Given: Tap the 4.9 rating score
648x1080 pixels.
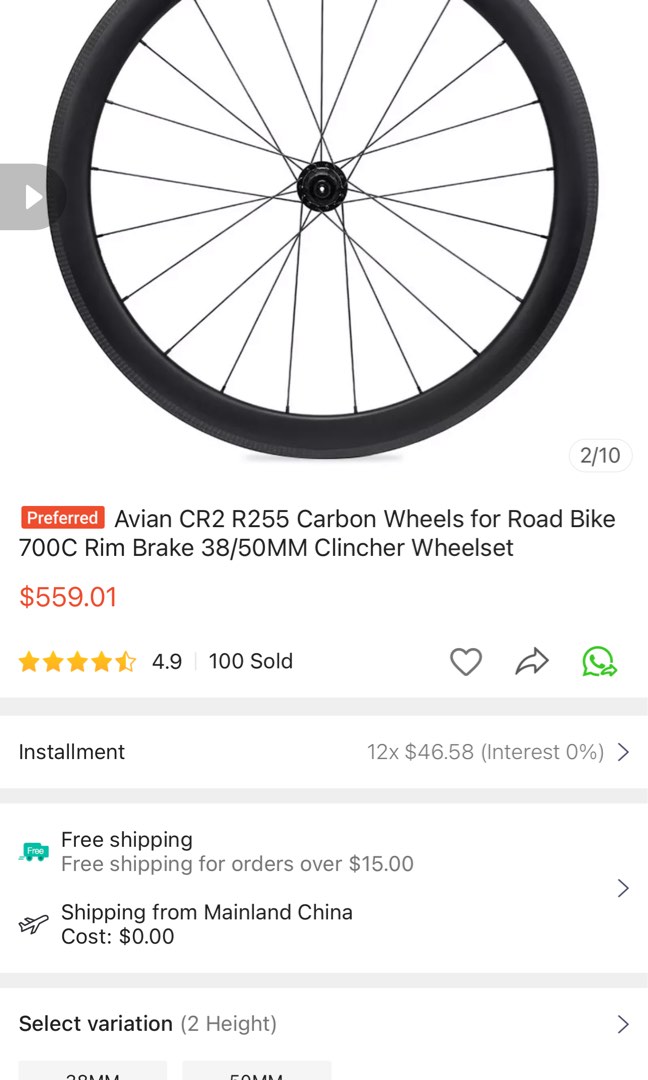Looking at the screenshot, I should click(x=166, y=661).
